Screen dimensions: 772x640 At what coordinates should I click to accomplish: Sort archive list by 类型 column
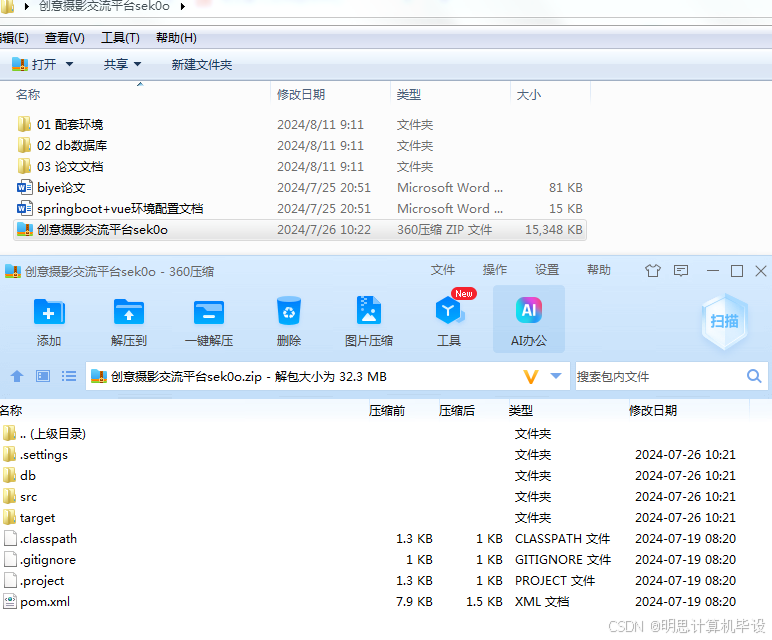(x=521, y=411)
